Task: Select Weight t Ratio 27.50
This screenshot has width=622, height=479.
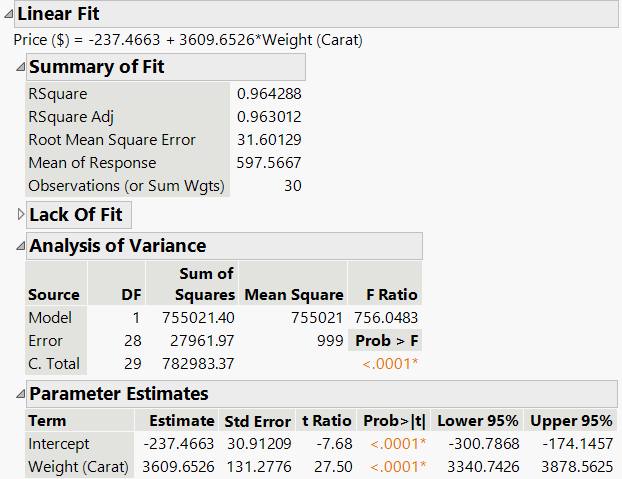Action: click(x=333, y=467)
